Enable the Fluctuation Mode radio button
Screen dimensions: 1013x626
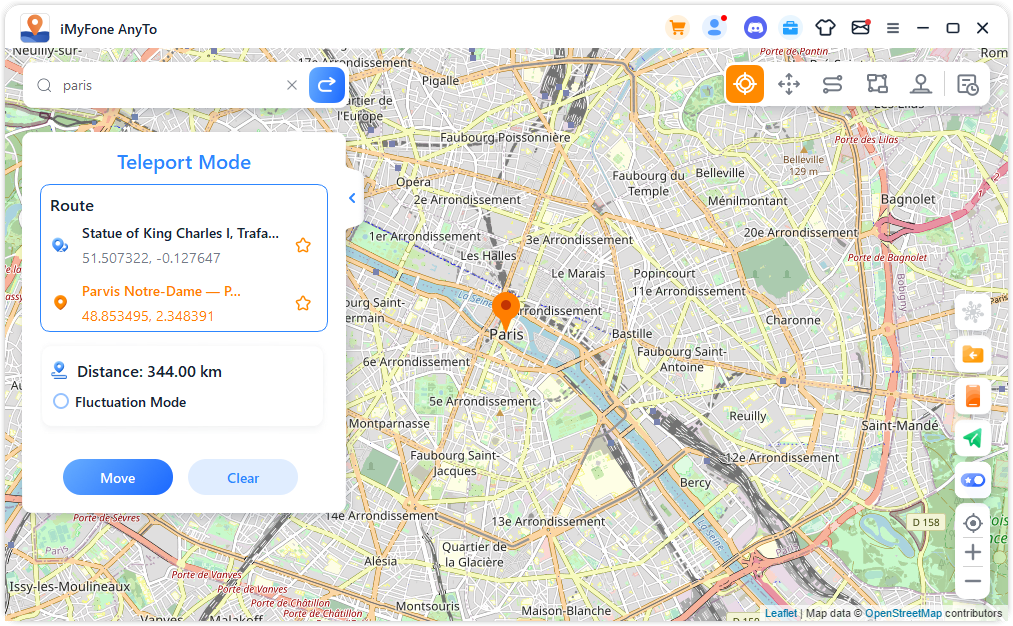click(61, 402)
